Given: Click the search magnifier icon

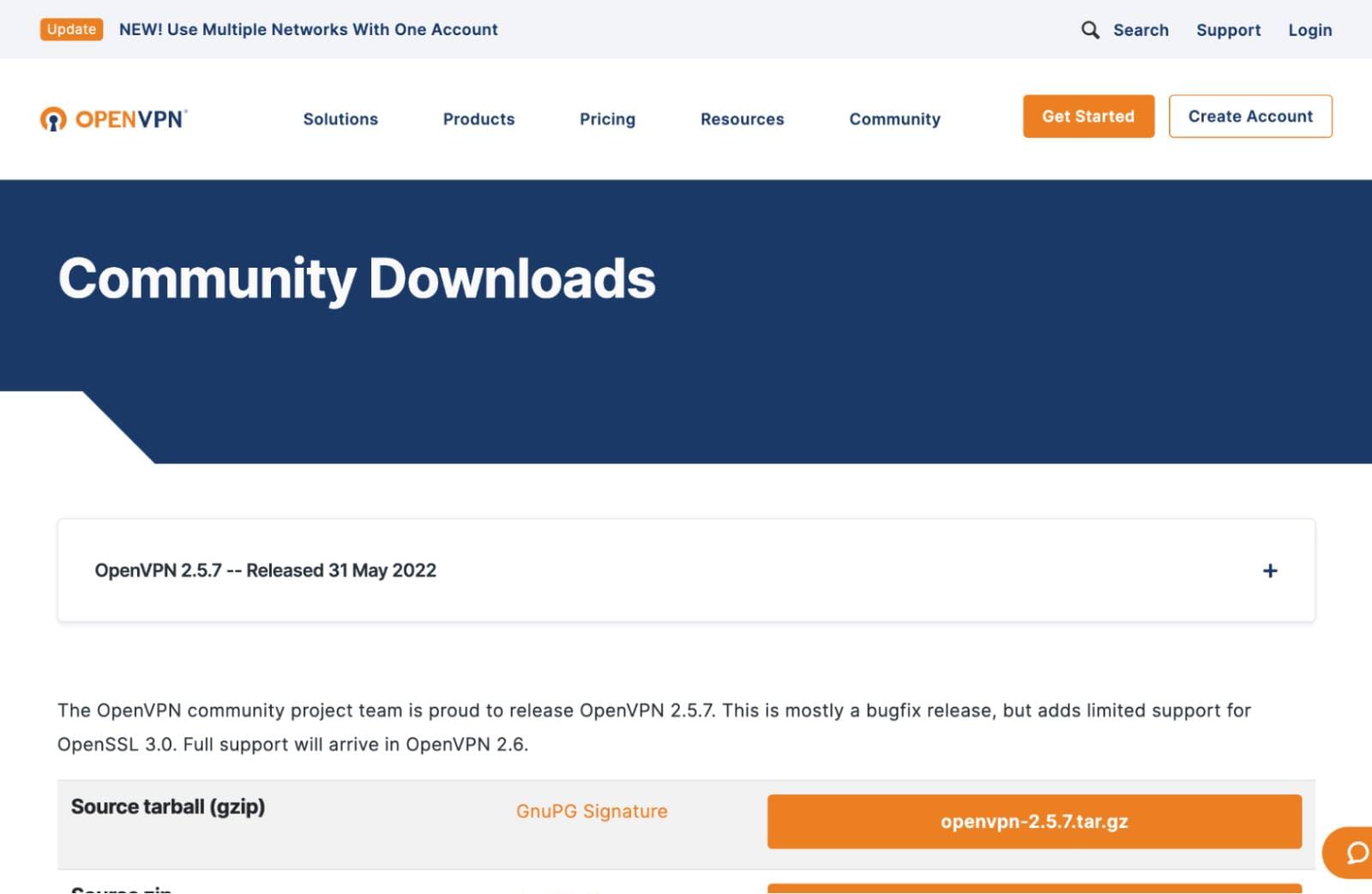Looking at the screenshot, I should tap(1090, 30).
